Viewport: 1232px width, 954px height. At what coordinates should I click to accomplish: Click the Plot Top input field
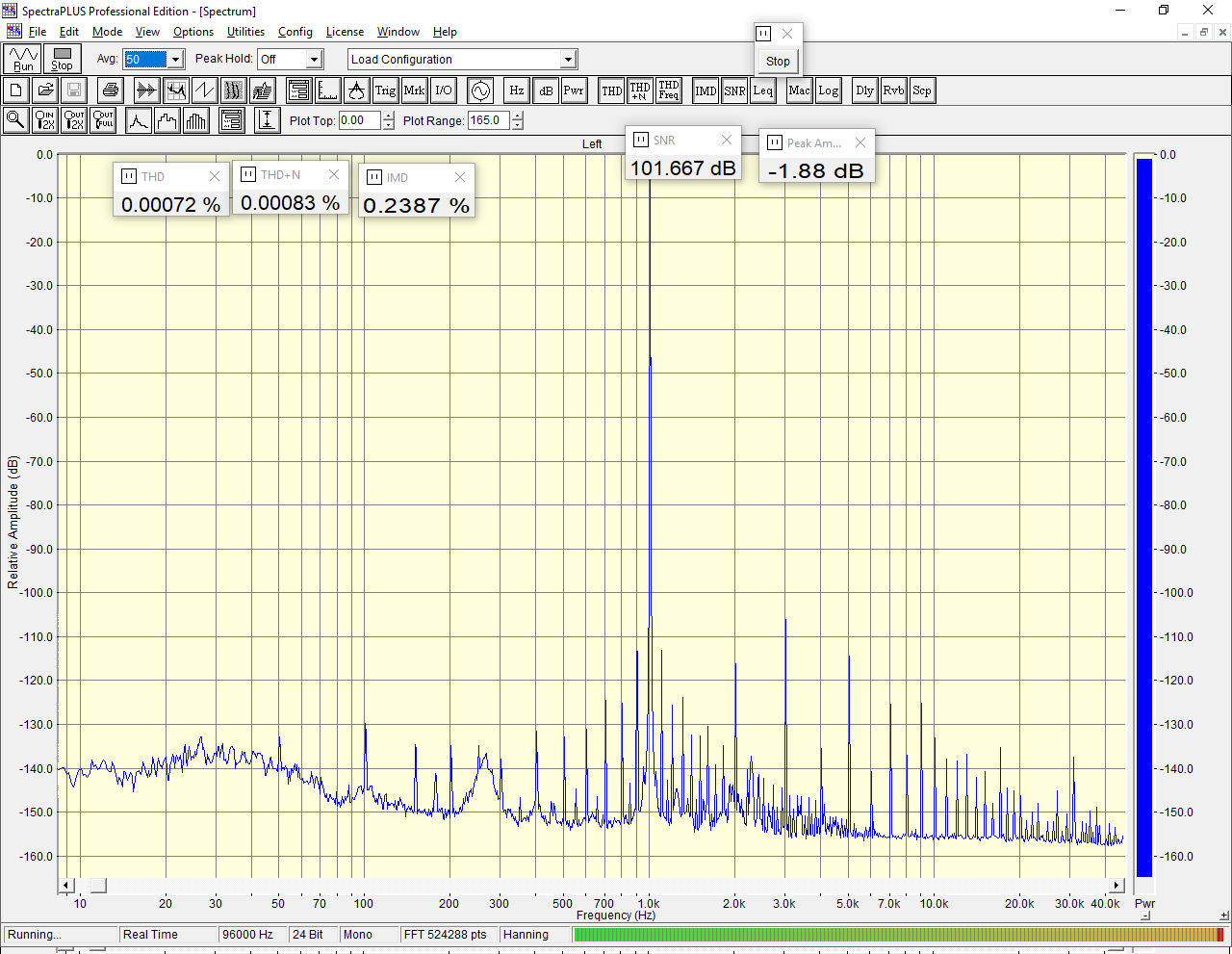click(360, 120)
